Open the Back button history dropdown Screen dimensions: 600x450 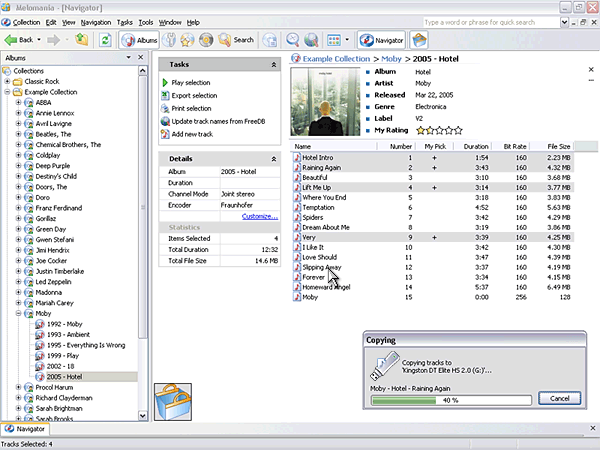[39, 40]
